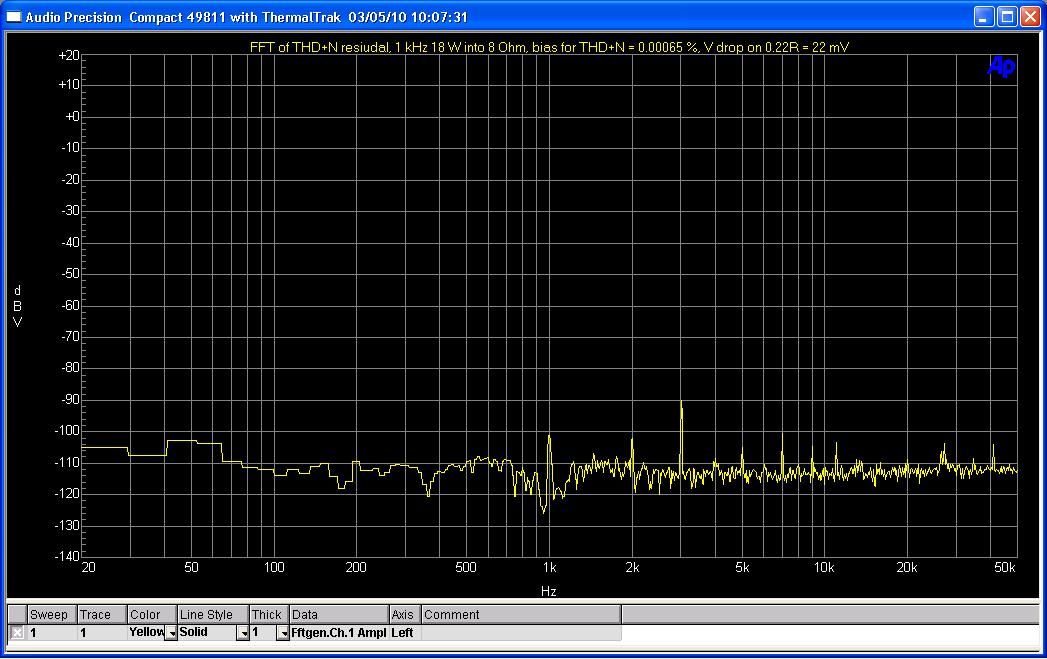Click the 50k label on frequency axis

1004,568
